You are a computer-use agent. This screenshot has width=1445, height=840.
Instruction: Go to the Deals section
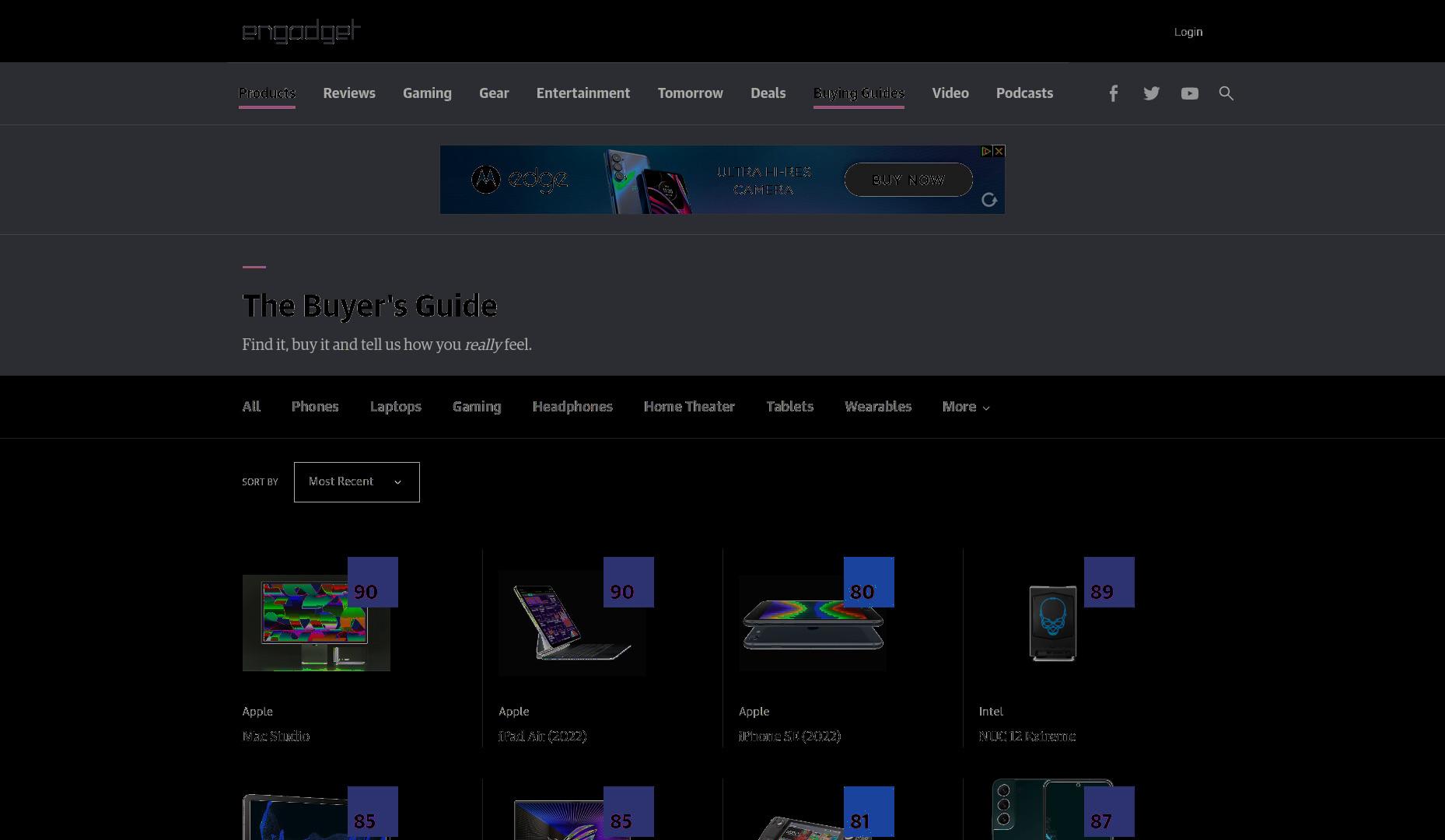(x=768, y=93)
